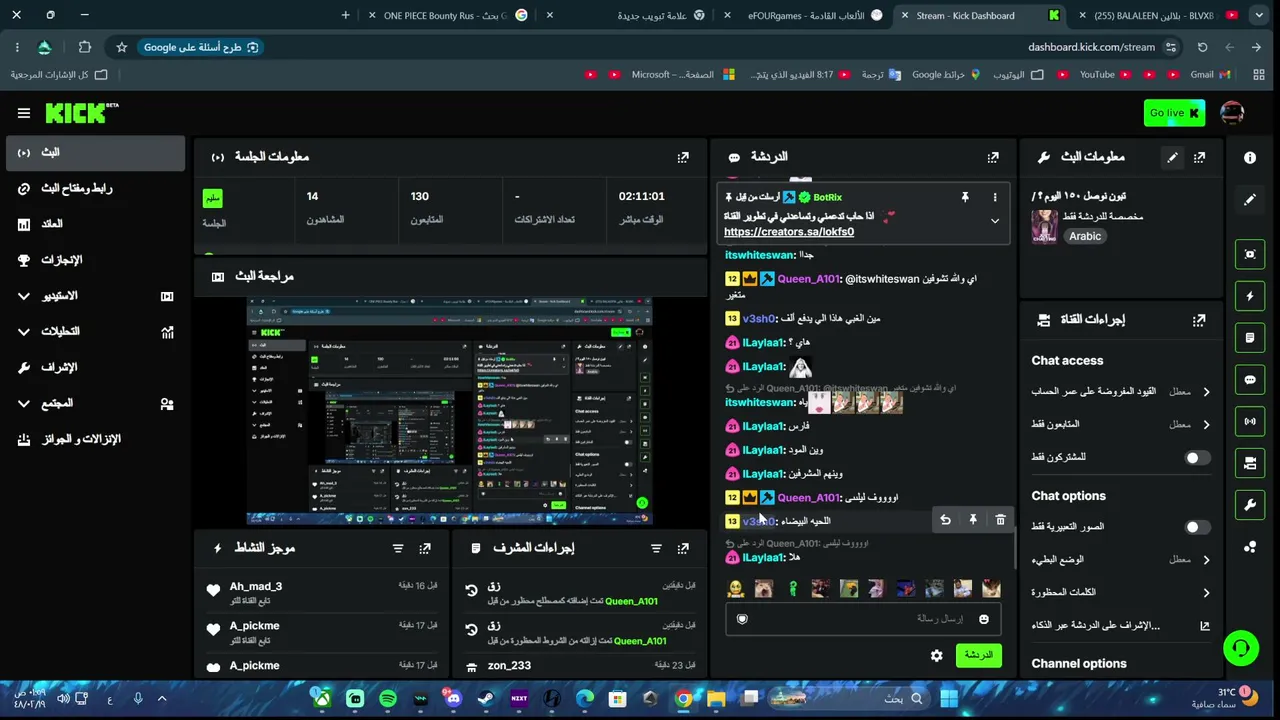Open الإنجازات sidebar item

(x=93, y=260)
